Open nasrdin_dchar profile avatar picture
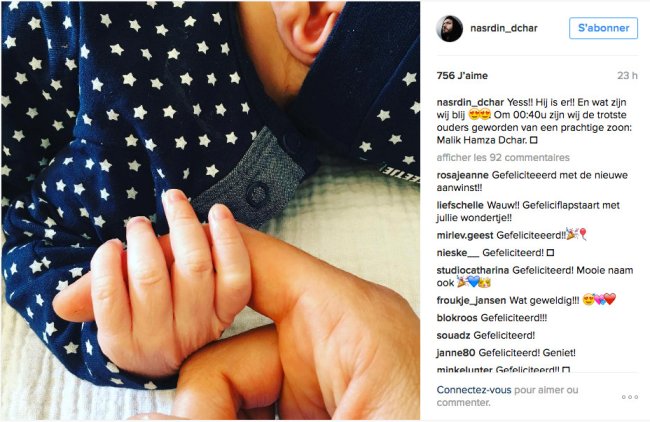650x422 pixels. click(x=449, y=29)
